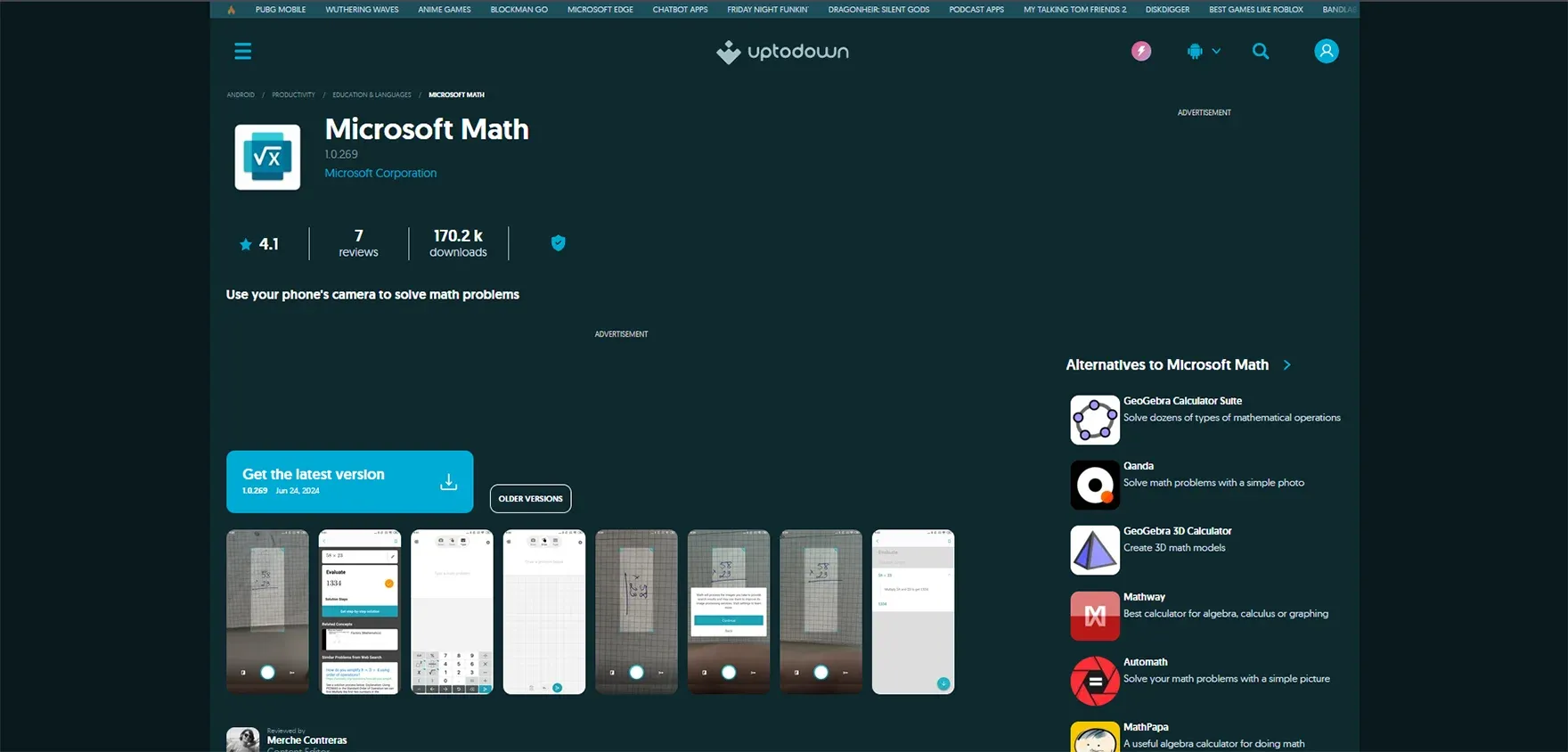Click the 4.1 star rating
Screen dimensions: 1568x752
(259, 244)
